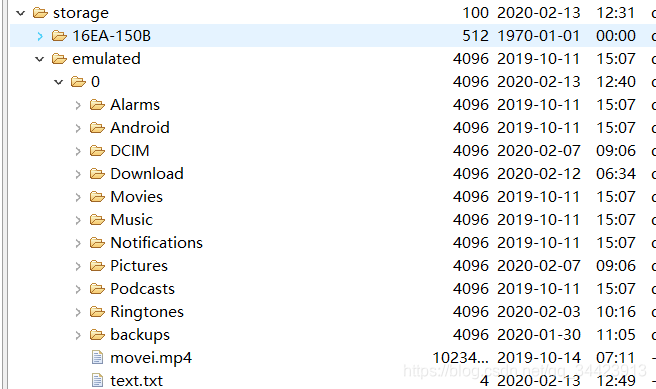Click the text.txt file icon
Image resolution: width=656 pixels, height=389 pixels.
[x=97, y=381]
